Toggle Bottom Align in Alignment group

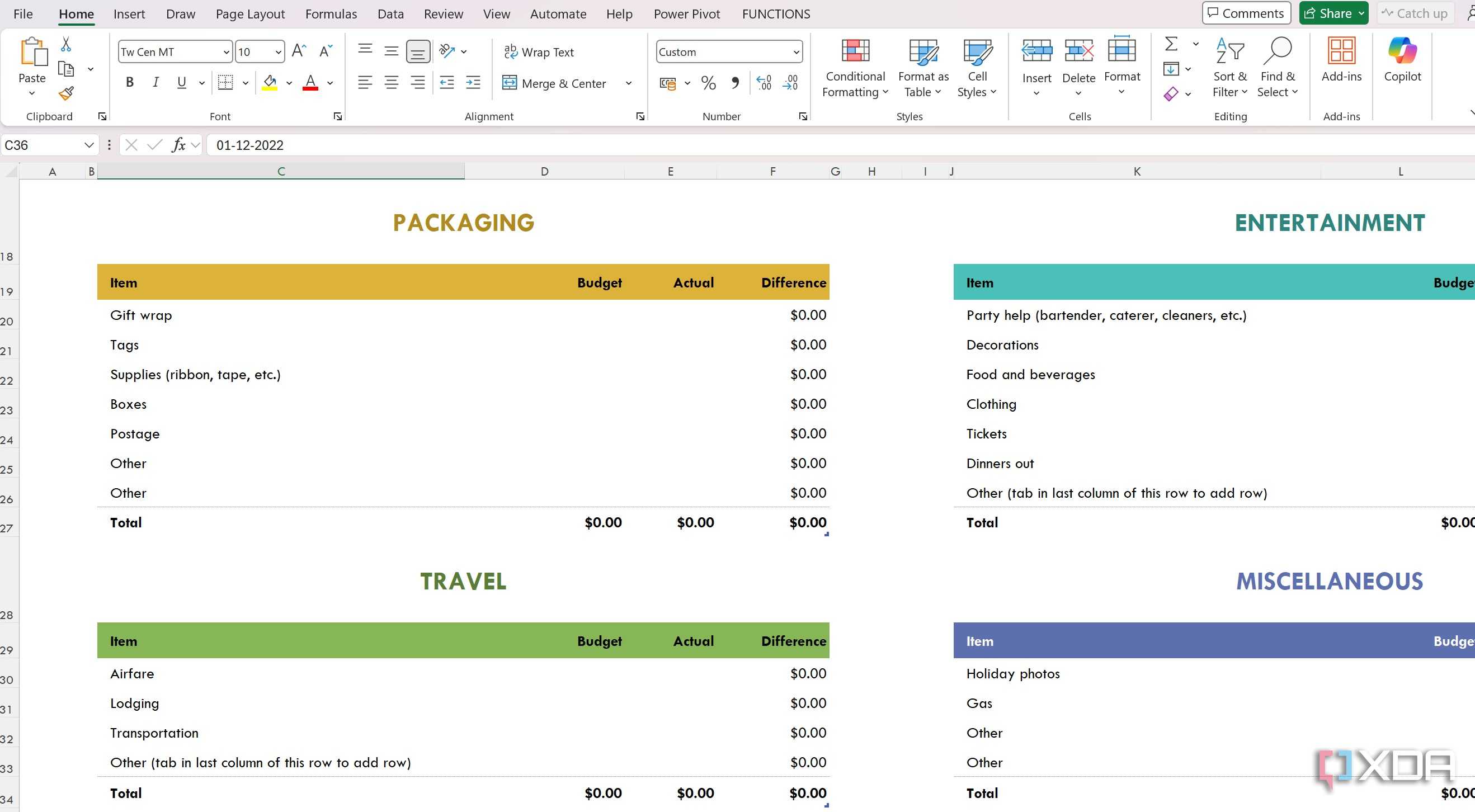click(418, 51)
